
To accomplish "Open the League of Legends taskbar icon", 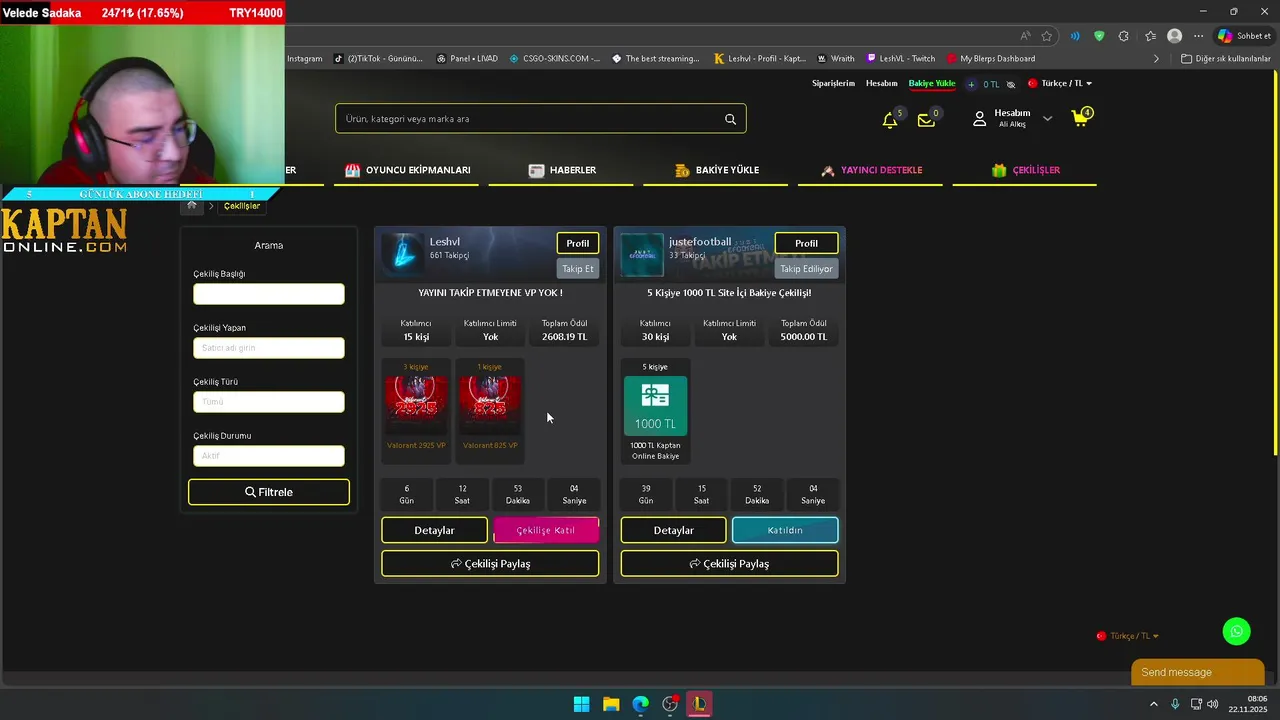I will tap(699, 704).
